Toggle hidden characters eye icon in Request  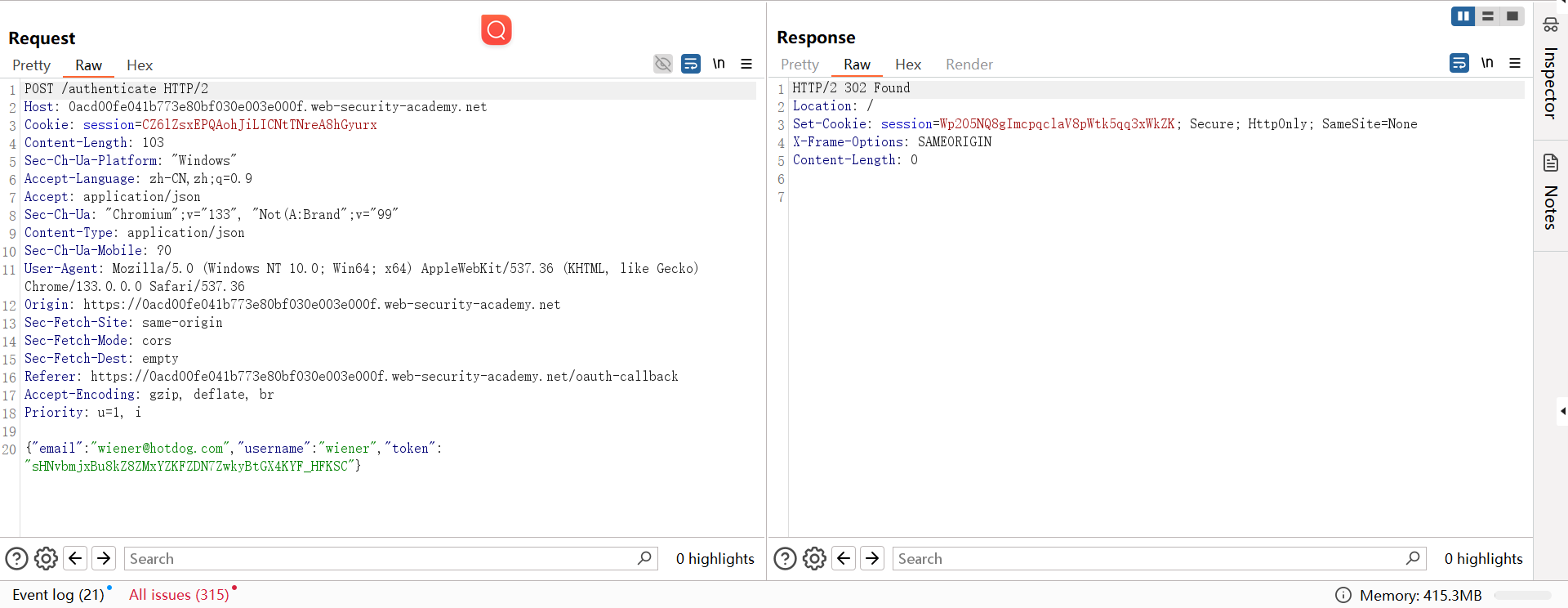[663, 64]
